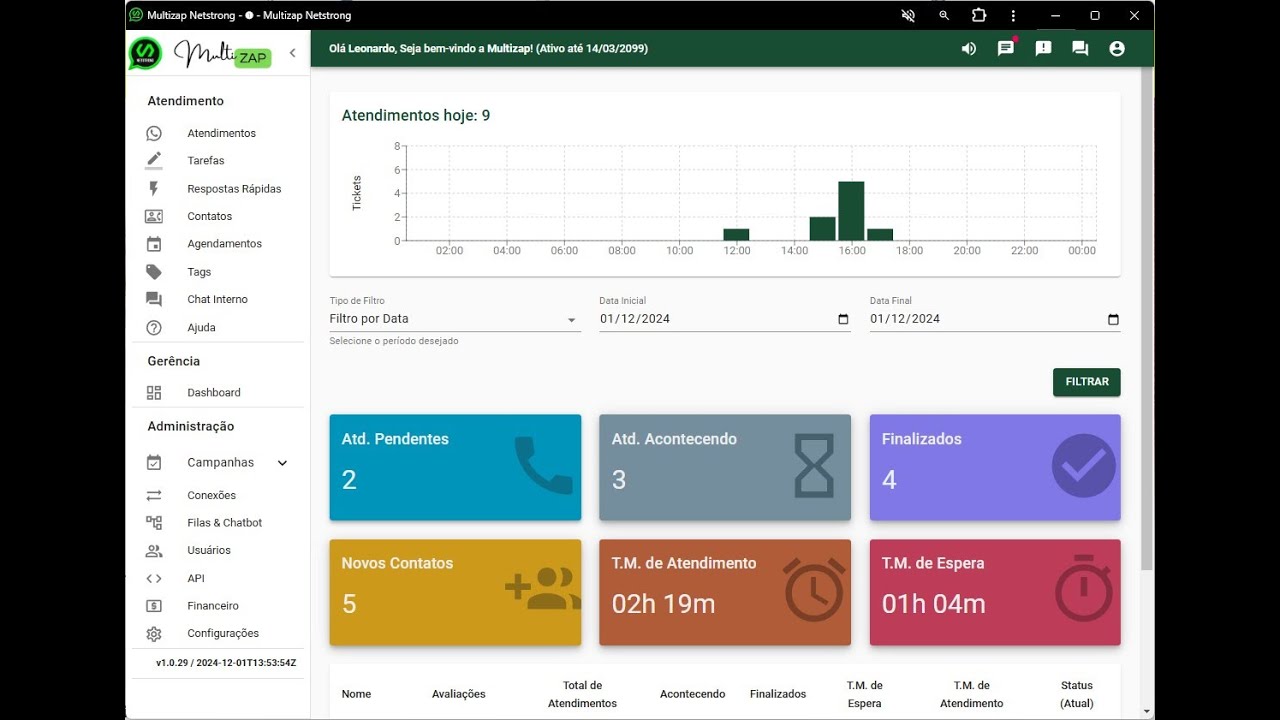Viewport: 1280px width, 720px height.
Task: Open the Data Final calendar picker icon
Action: 1113,319
